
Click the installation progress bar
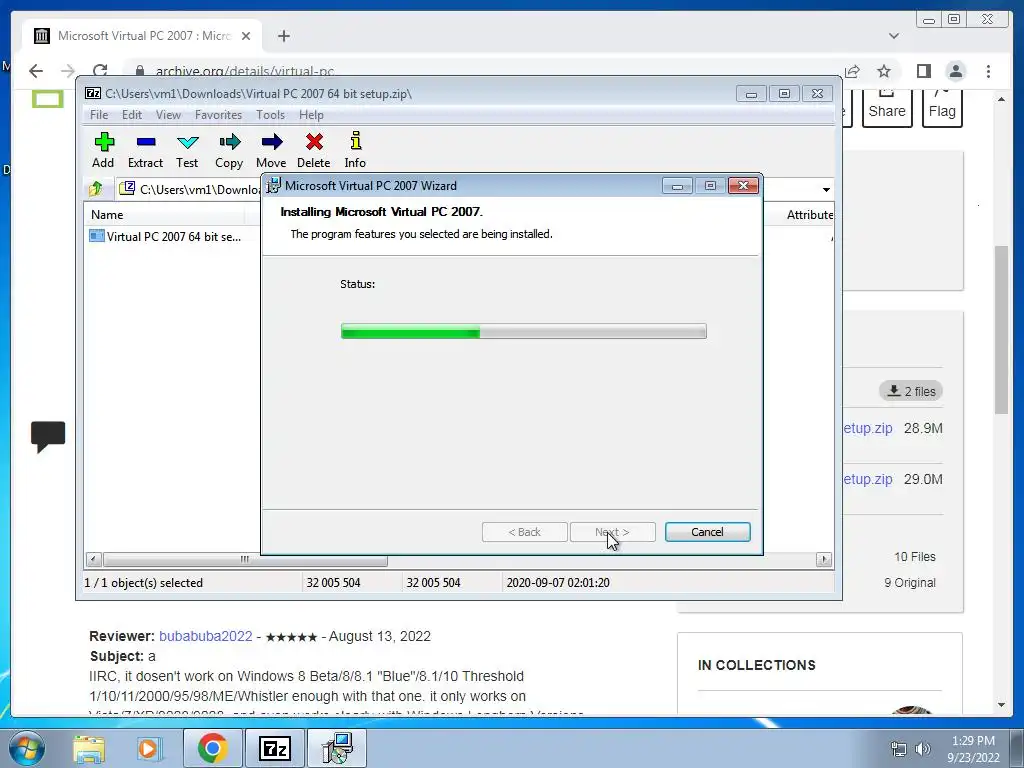pyautogui.click(x=524, y=331)
